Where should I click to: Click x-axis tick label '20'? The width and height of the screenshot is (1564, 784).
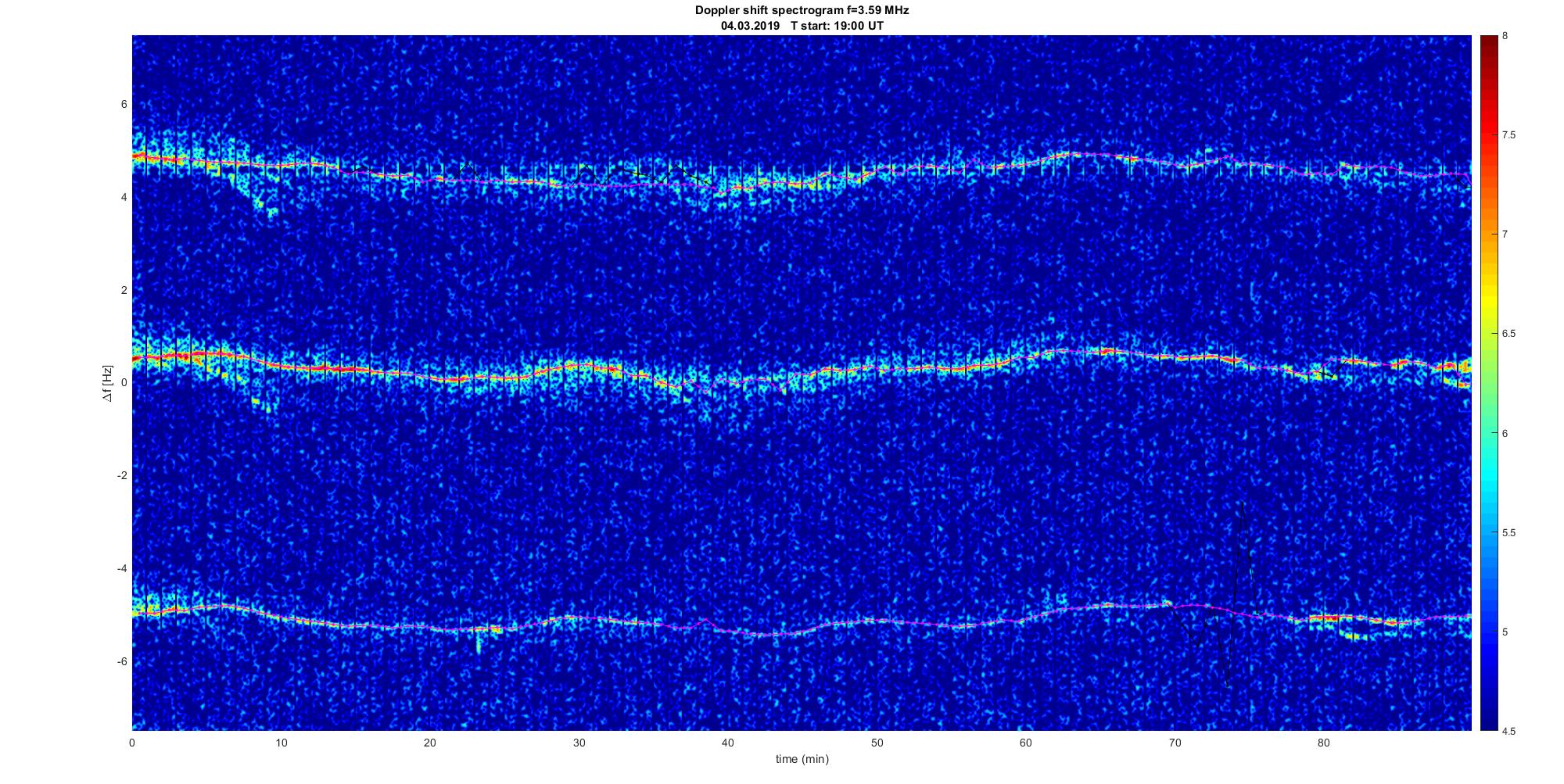point(430,743)
